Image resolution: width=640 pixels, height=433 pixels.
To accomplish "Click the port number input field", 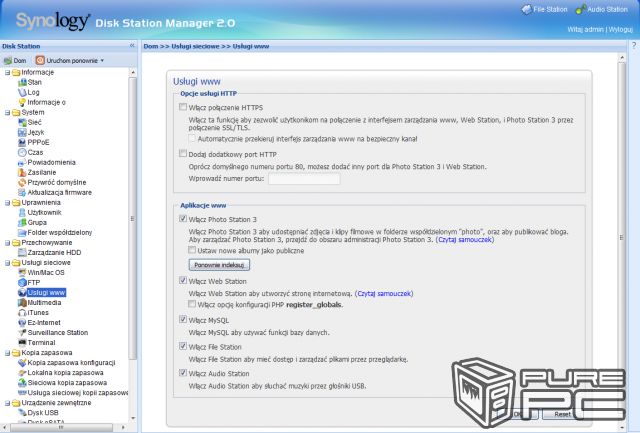I will tap(304, 178).
